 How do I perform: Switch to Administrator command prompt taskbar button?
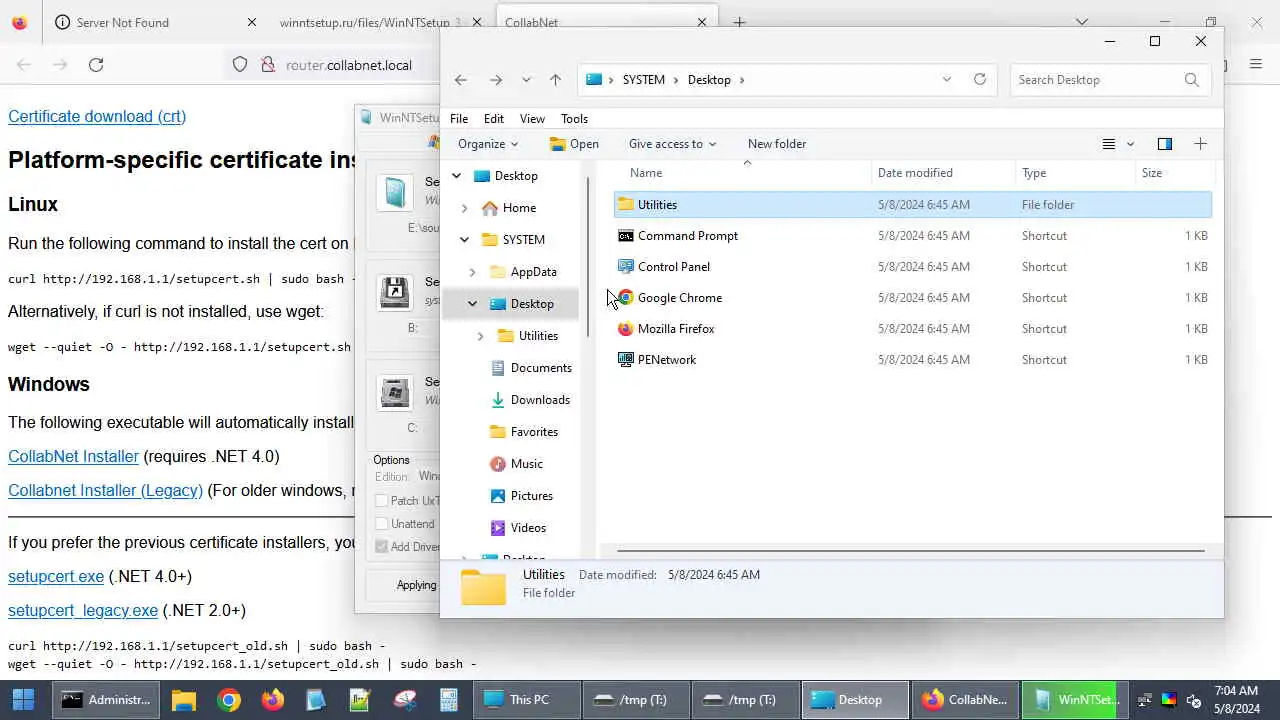click(105, 700)
